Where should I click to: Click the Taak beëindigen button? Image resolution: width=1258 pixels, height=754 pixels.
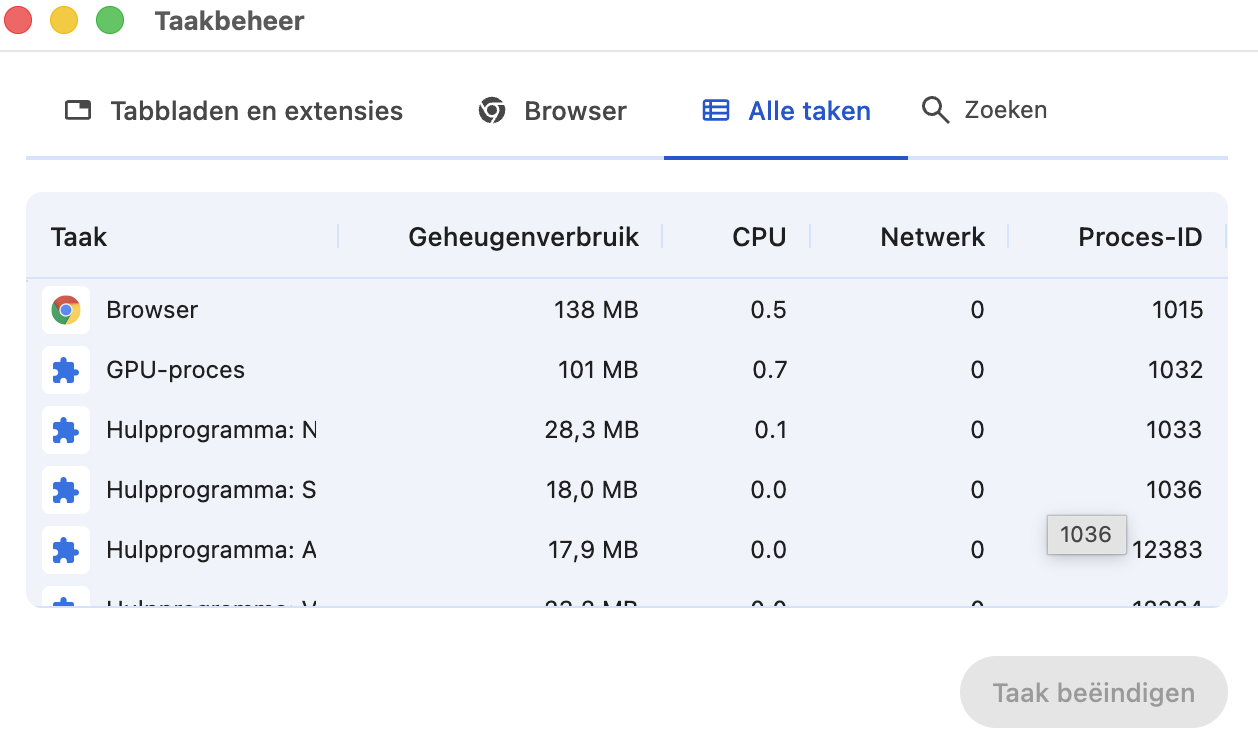tap(1092, 692)
